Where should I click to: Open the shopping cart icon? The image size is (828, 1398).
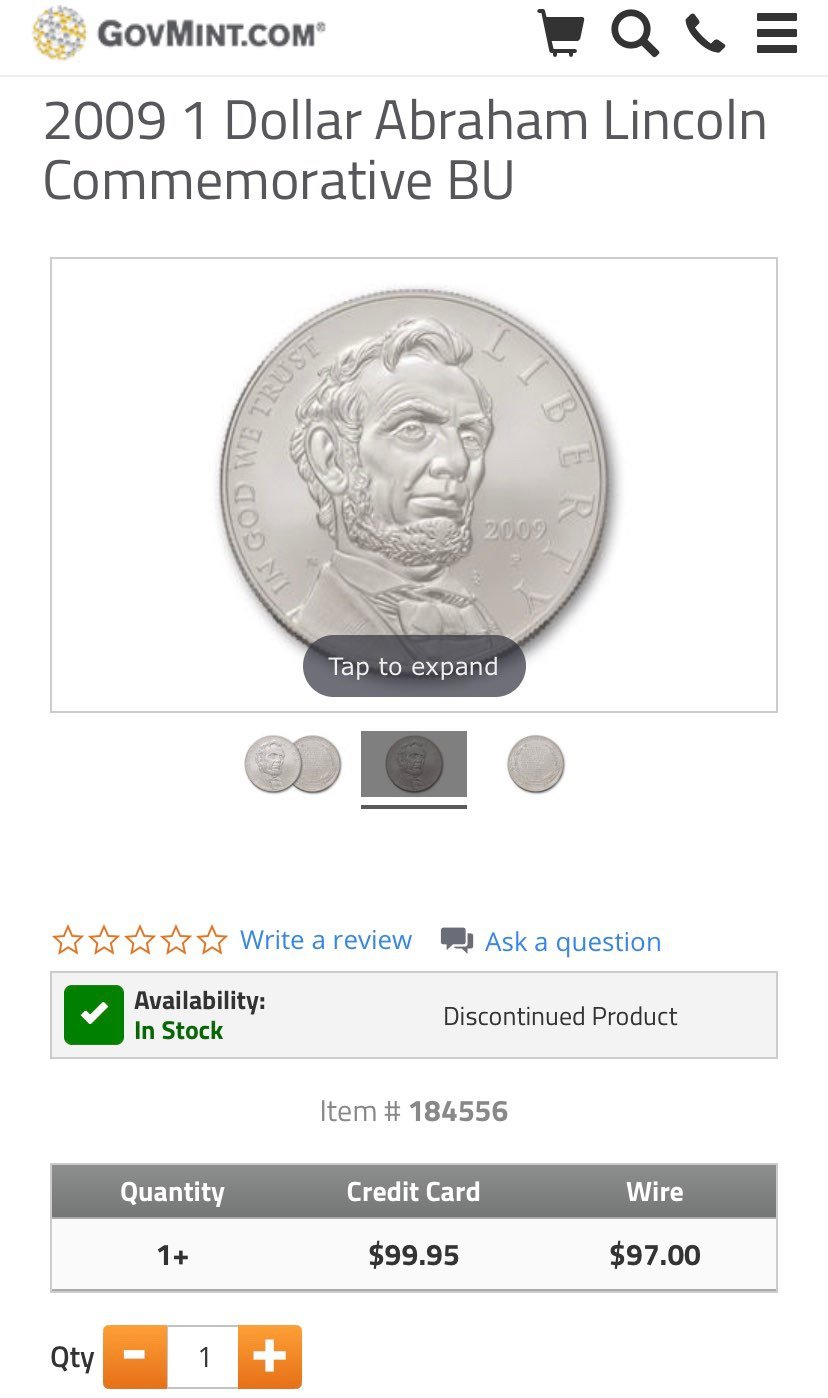560,33
